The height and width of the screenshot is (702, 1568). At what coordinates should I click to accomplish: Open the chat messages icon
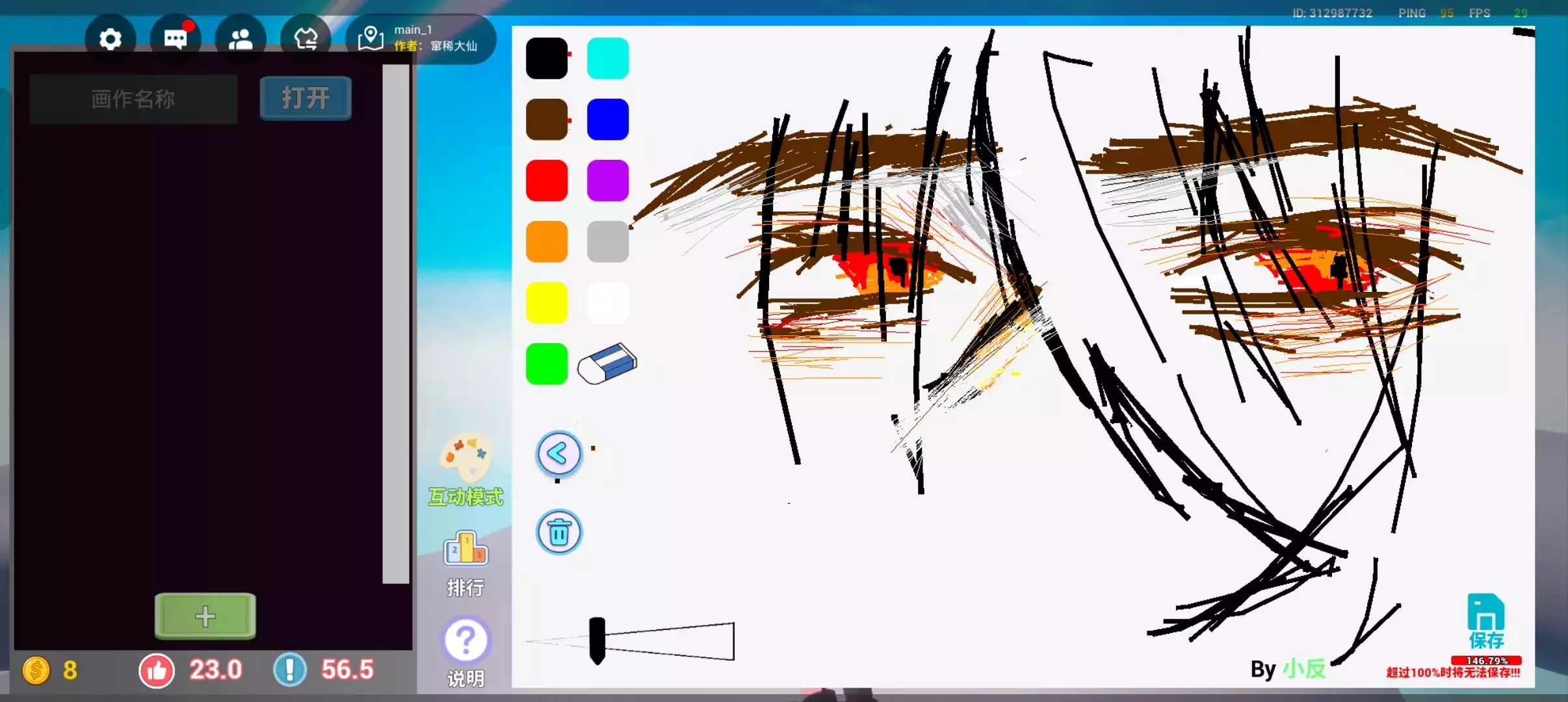(175, 40)
